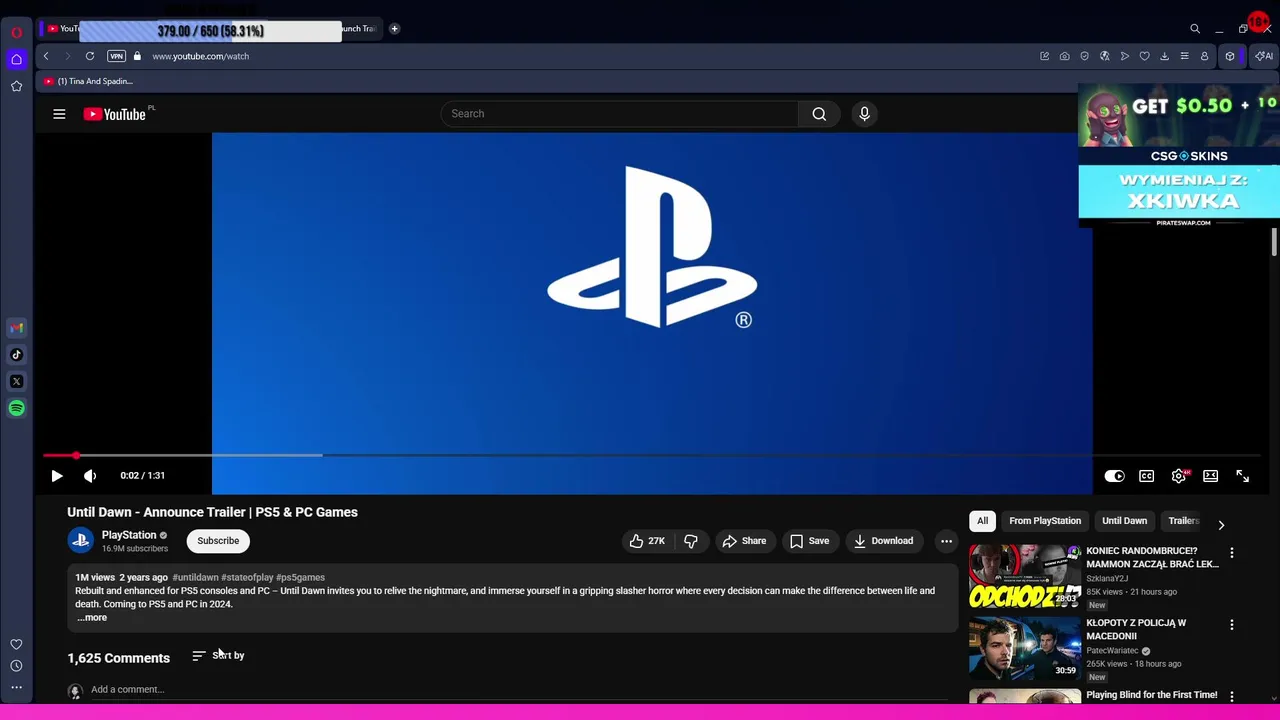Show more filter chips with right arrow
The image size is (1280, 720).
(1221, 524)
